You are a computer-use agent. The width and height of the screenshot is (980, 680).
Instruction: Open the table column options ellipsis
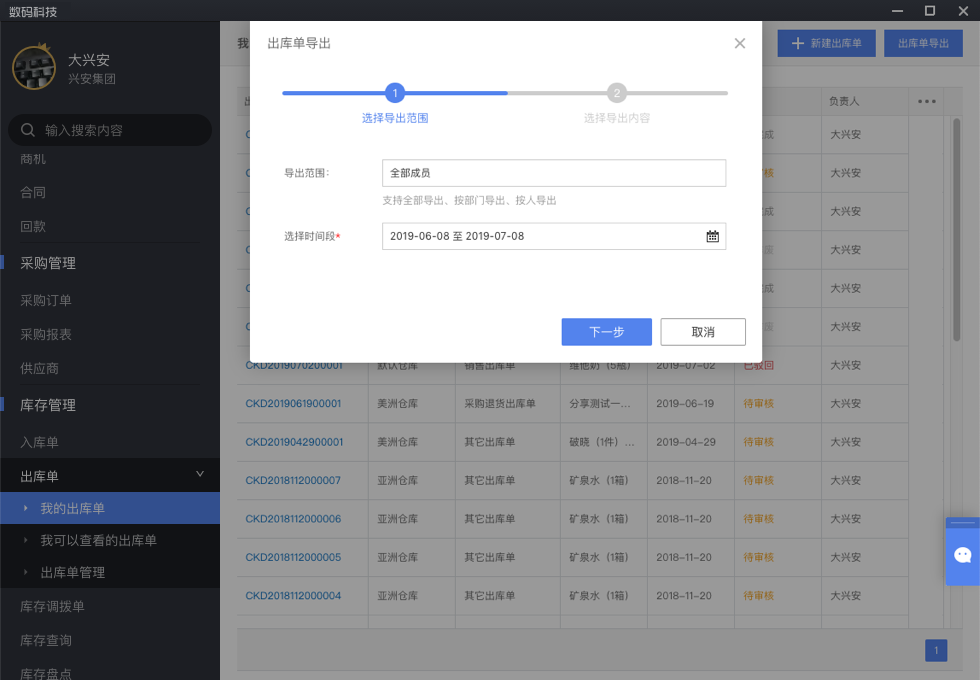926,101
